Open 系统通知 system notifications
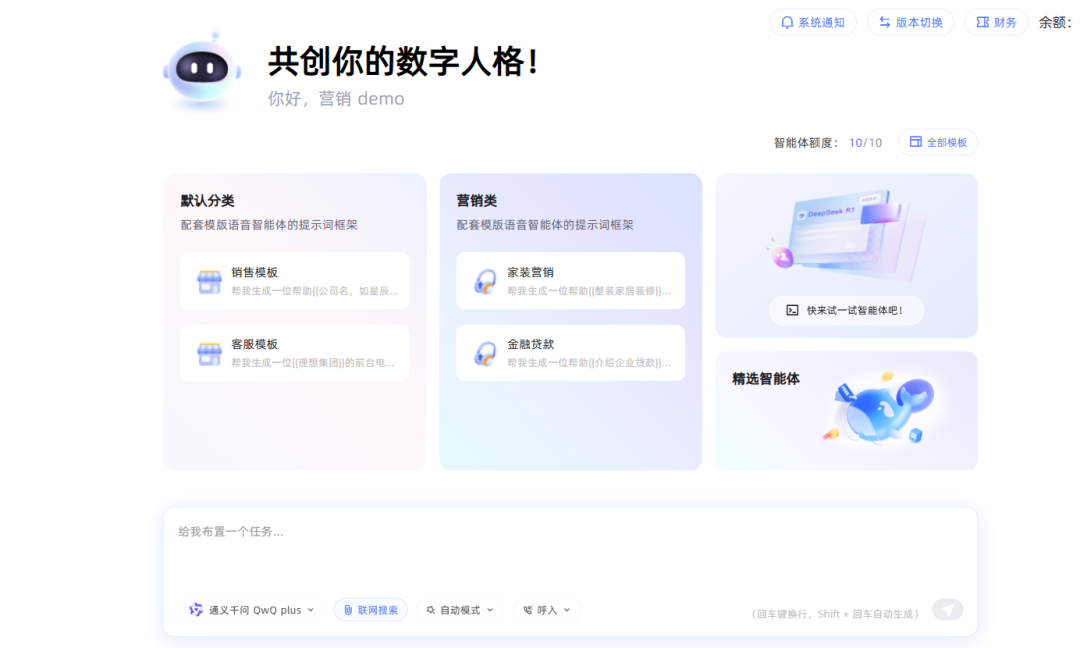The height and width of the screenshot is (648, 1080). 812,22
